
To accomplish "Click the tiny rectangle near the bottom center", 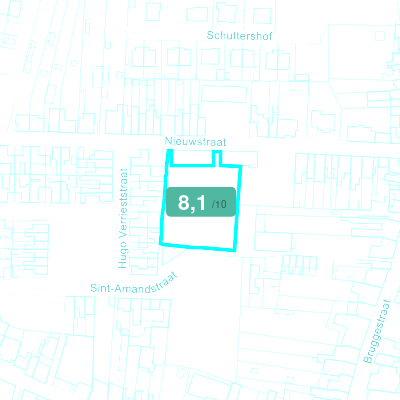I will 255,371.
